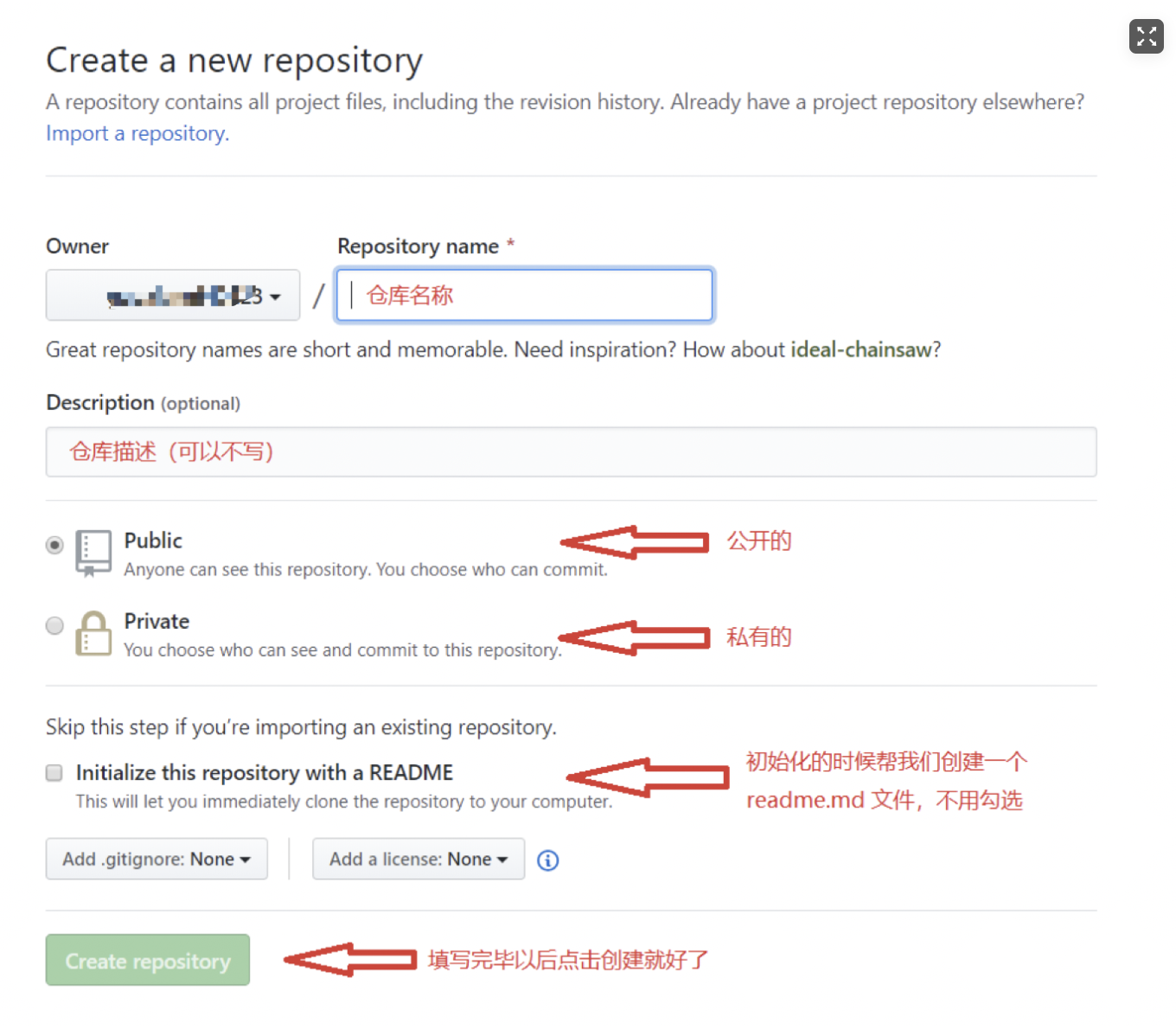Viewport: 1176px width, 1036px height.
Task: Open the Owner dropdown
Action: (173, 296)
